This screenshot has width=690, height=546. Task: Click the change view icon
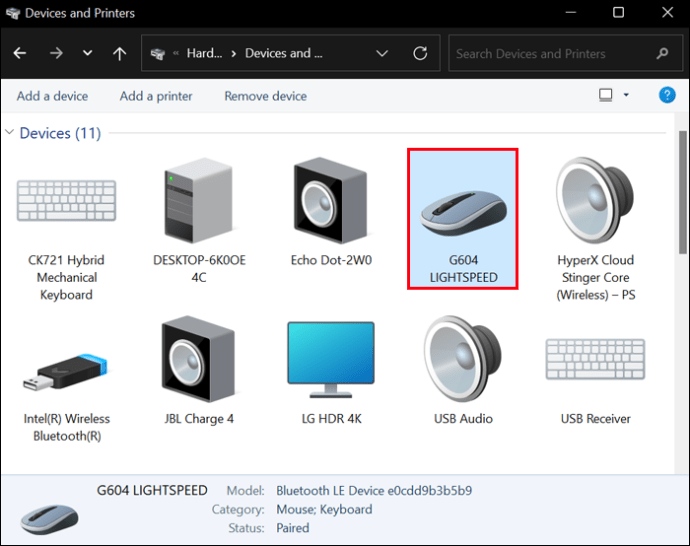606,95
